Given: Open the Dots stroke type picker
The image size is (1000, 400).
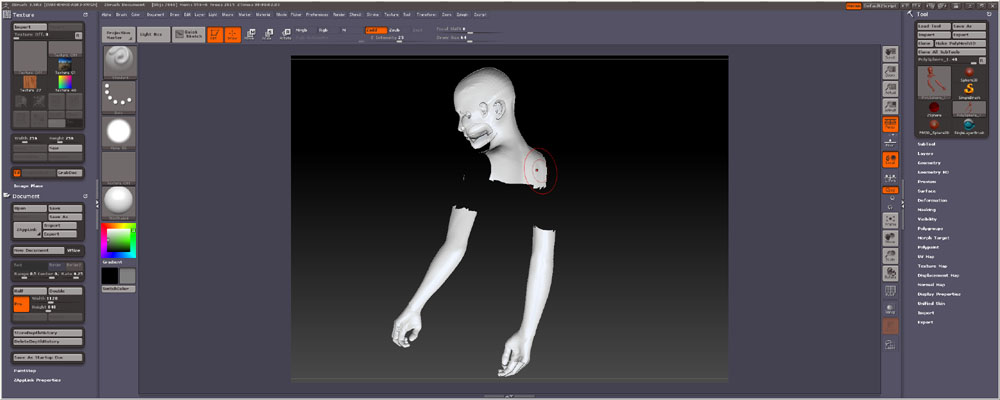Looking at the screenshot, I should click(x=119, y=97).
